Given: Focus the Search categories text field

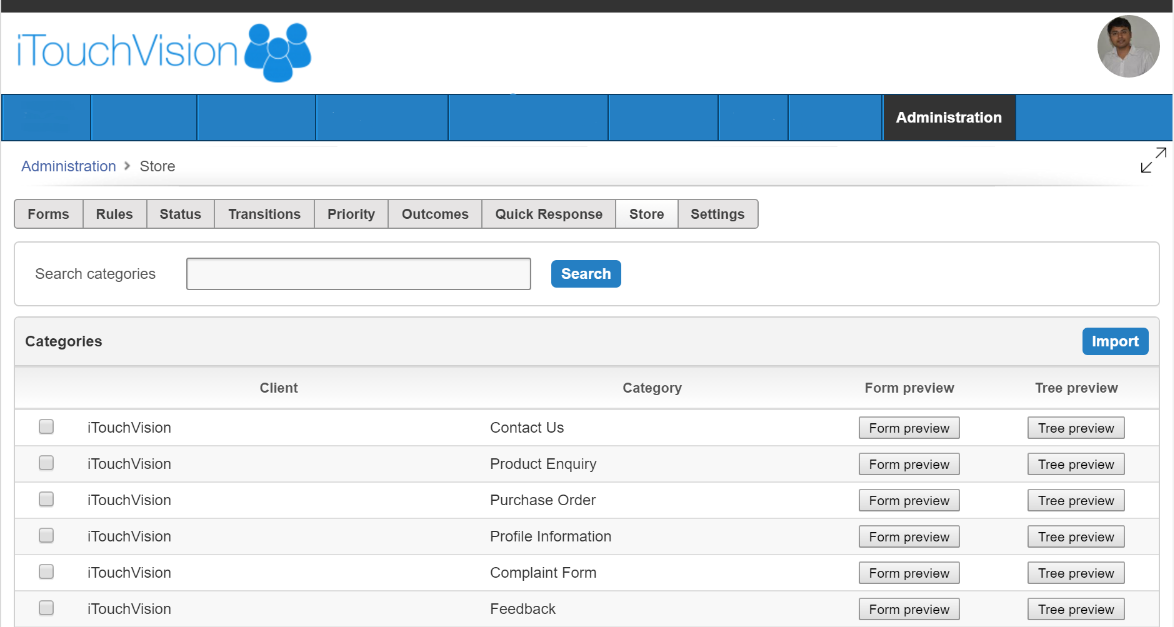Looking at the screenshot, I should pos(359,274).
